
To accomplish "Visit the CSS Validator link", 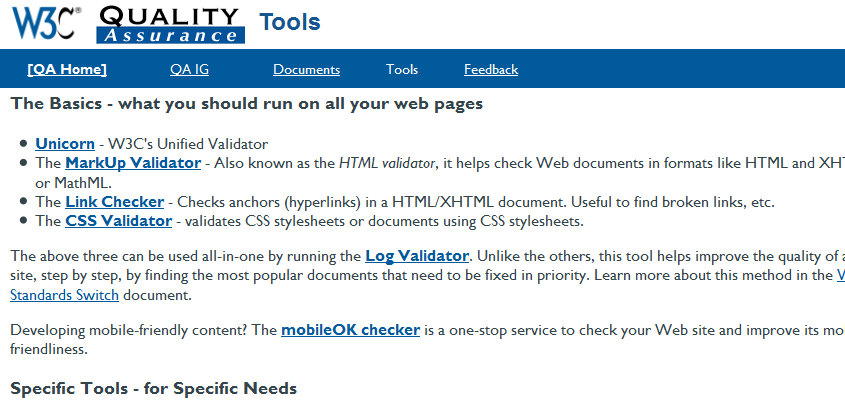I will (119, 221).
